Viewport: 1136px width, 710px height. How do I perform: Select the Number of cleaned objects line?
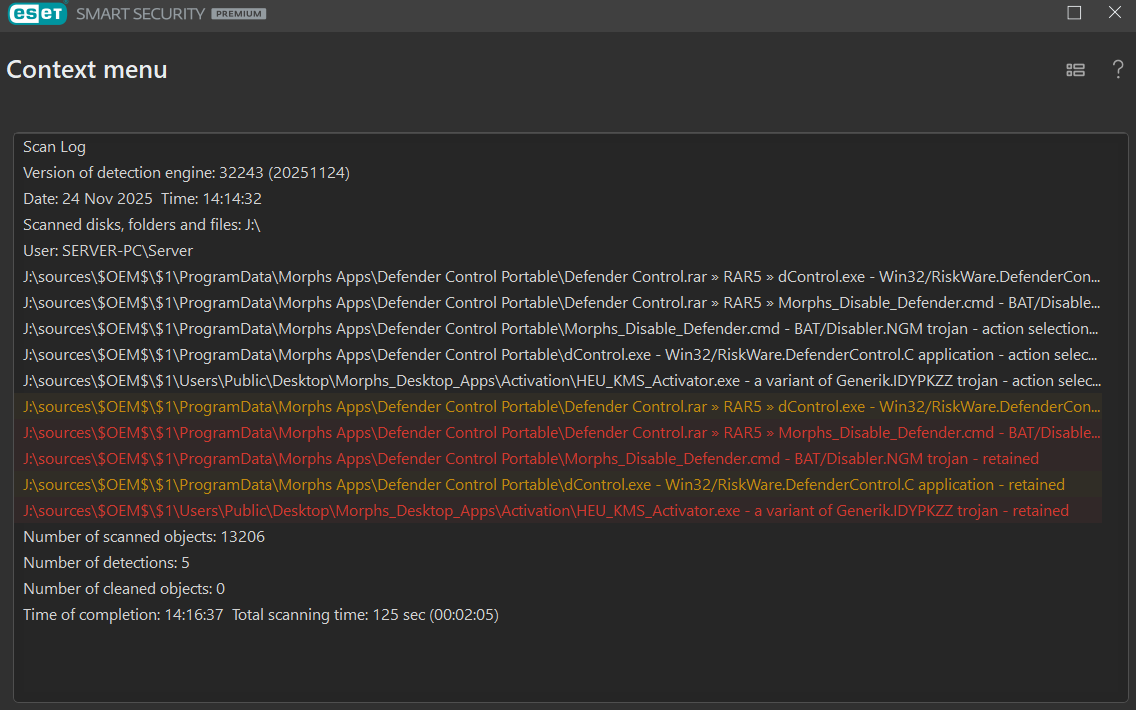(124, 589)
